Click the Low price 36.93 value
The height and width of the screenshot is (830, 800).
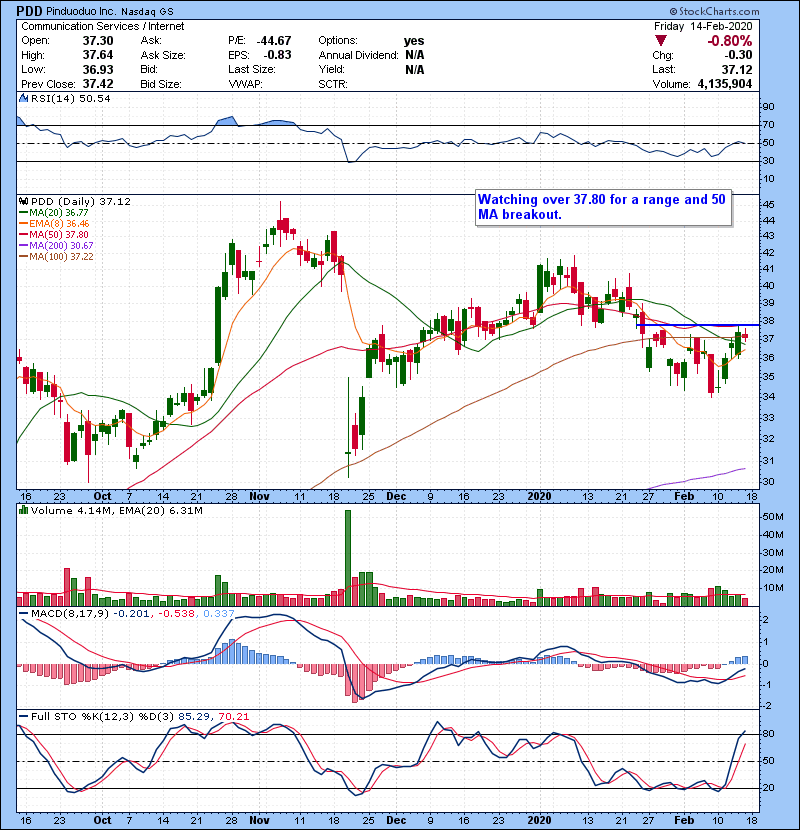[x=98, y=69]
